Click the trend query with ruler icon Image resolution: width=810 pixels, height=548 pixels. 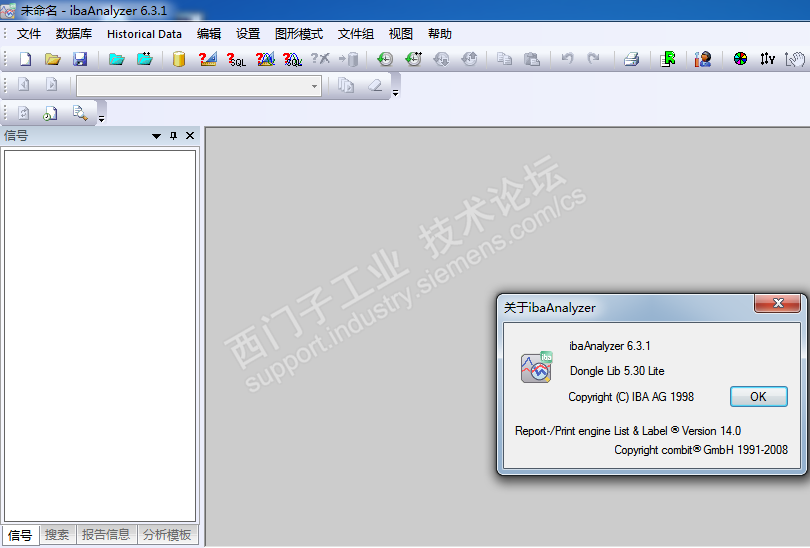pyautogui.click(x=265, y=59)
